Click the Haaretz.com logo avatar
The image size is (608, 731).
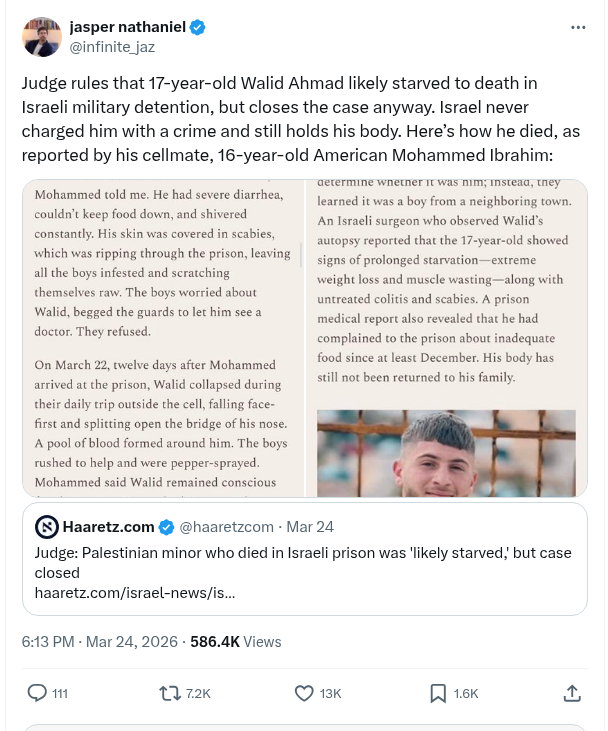[x=46, y=526]
